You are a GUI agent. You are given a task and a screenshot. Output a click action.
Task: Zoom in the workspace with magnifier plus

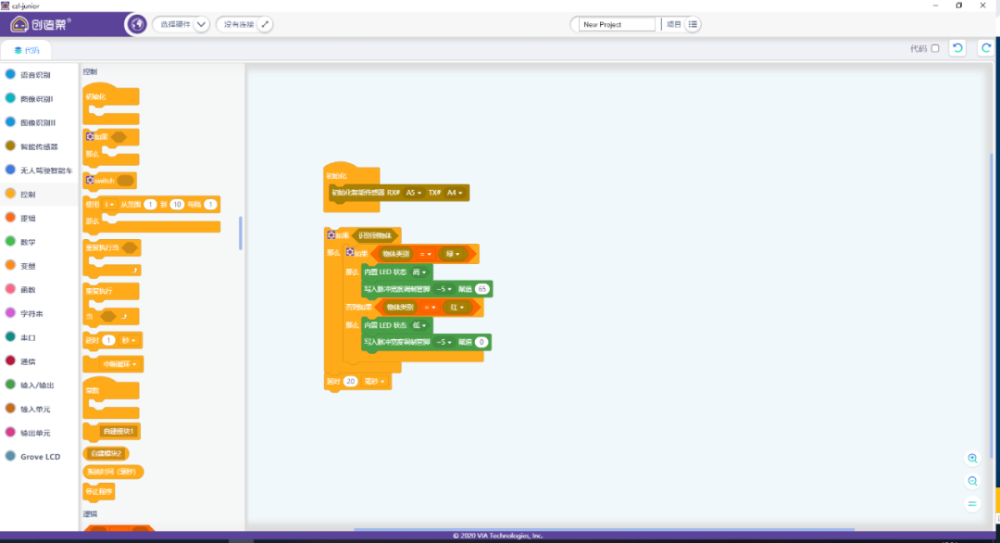972,458
